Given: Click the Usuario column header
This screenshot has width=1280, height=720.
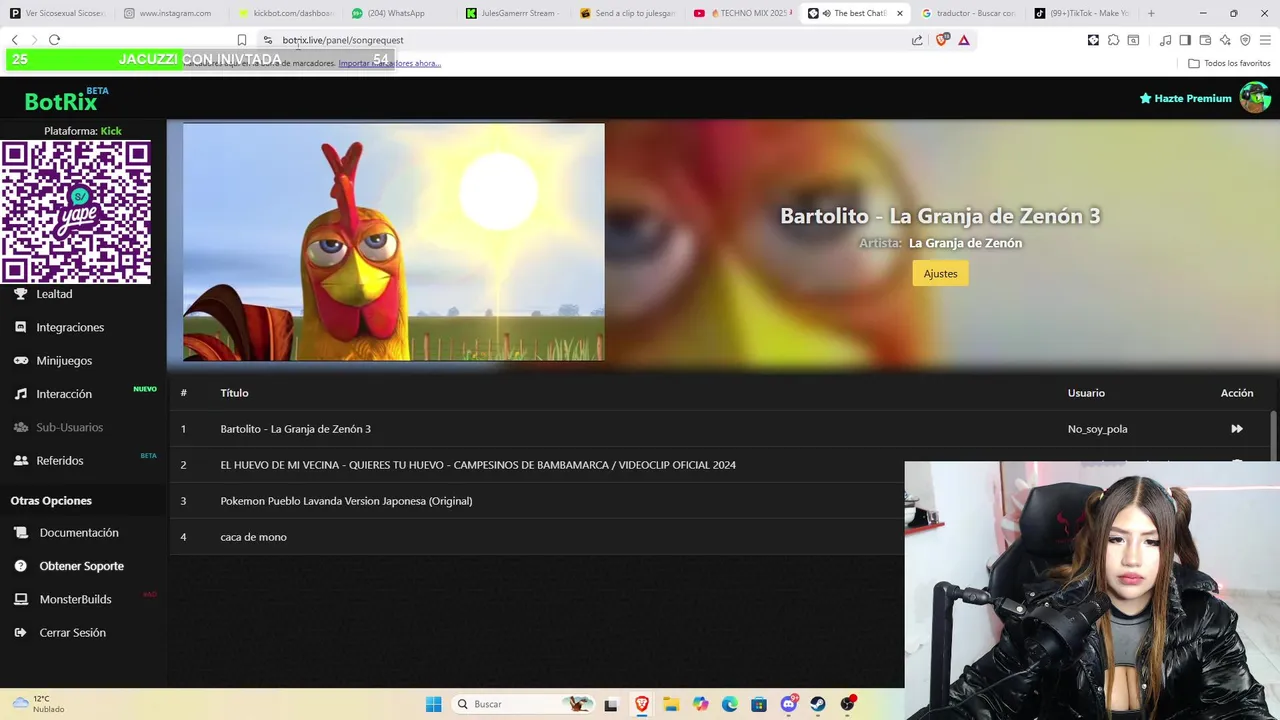Looking at the screenshot, I should tap(1086, 393).
